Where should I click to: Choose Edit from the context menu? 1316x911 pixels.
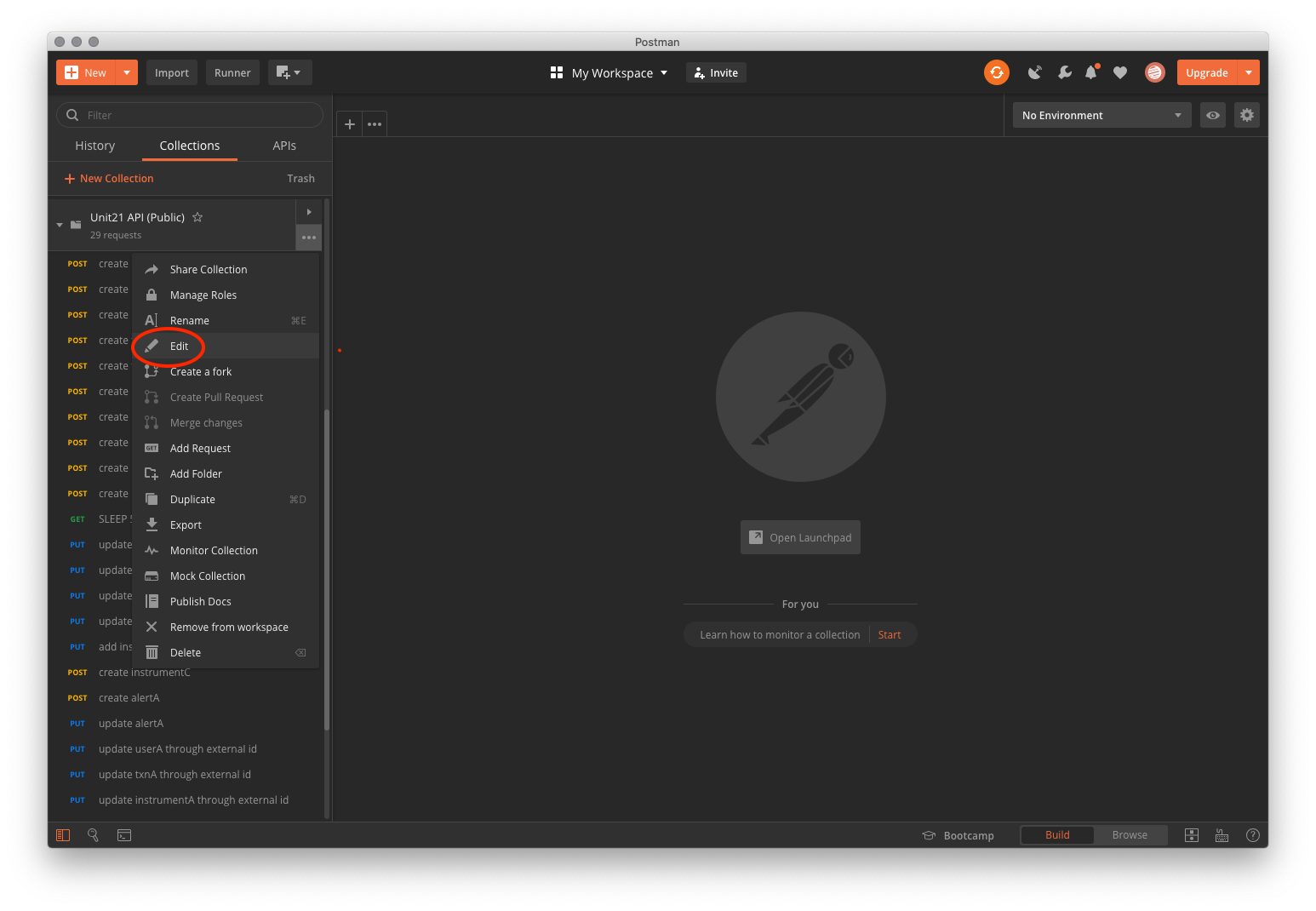tap(226, 346)
